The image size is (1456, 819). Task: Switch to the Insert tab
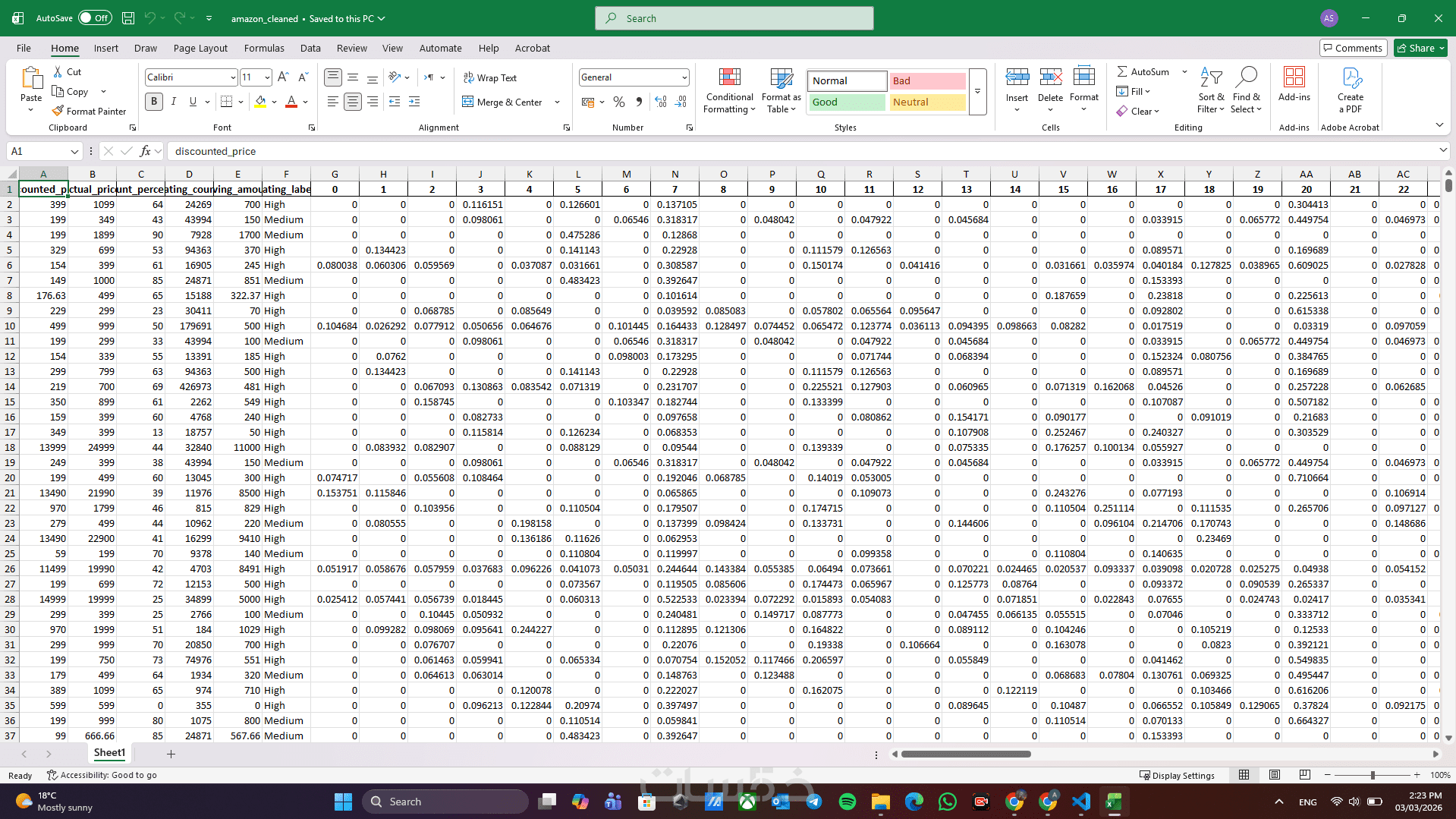click(x=106, y=48)
